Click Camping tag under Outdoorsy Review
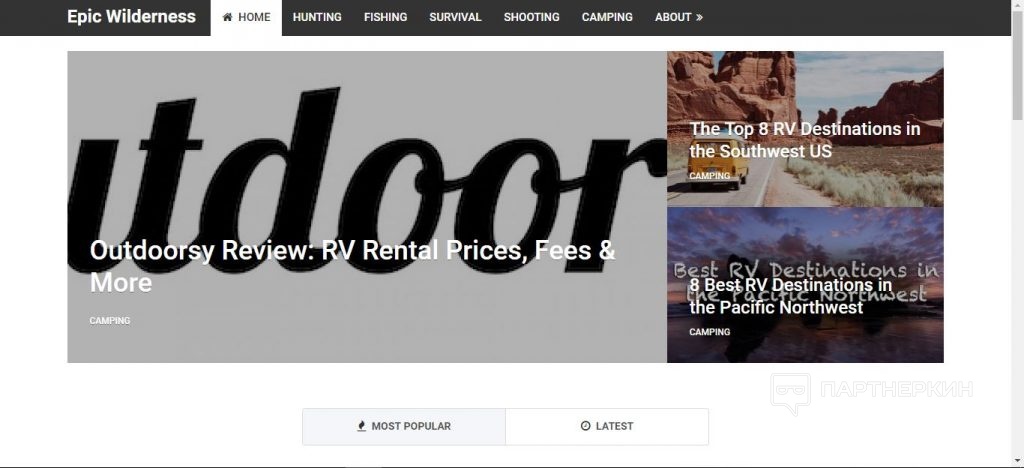Image resolution: width=1024 pixels, height=468 pixels. pyautogui.click(x=110, y=320)
